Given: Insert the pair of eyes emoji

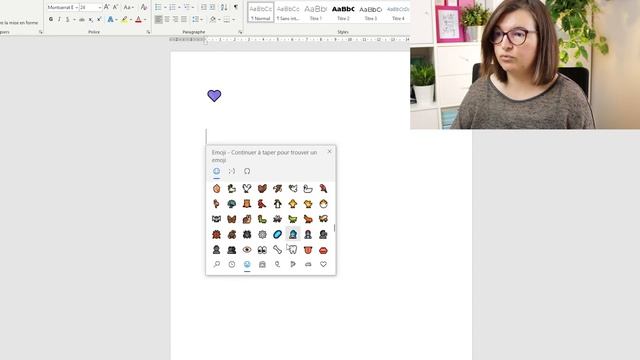Looking at the screenshot, I should click(x=262, y=249).
